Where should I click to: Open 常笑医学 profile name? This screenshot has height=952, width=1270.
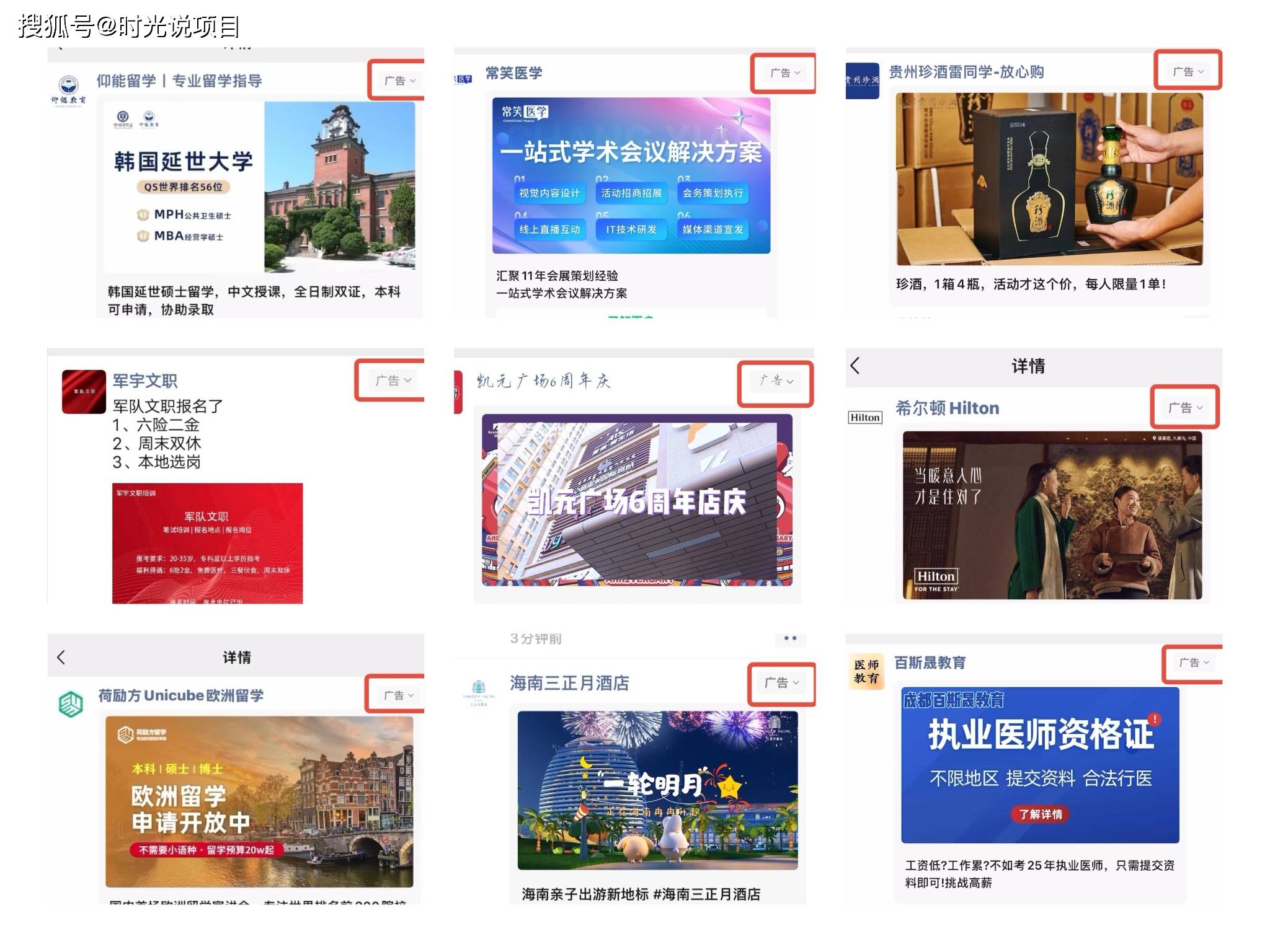coord(513,73)
